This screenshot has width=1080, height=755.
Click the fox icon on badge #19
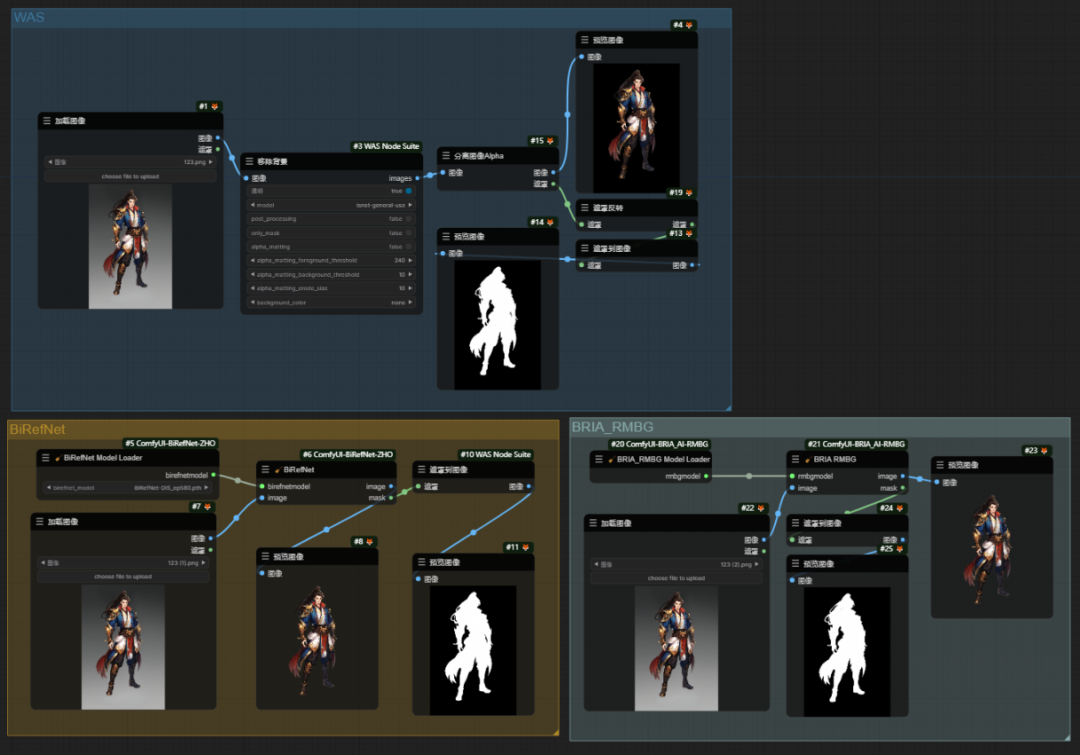pyautogui.click(x=689, y=193)
